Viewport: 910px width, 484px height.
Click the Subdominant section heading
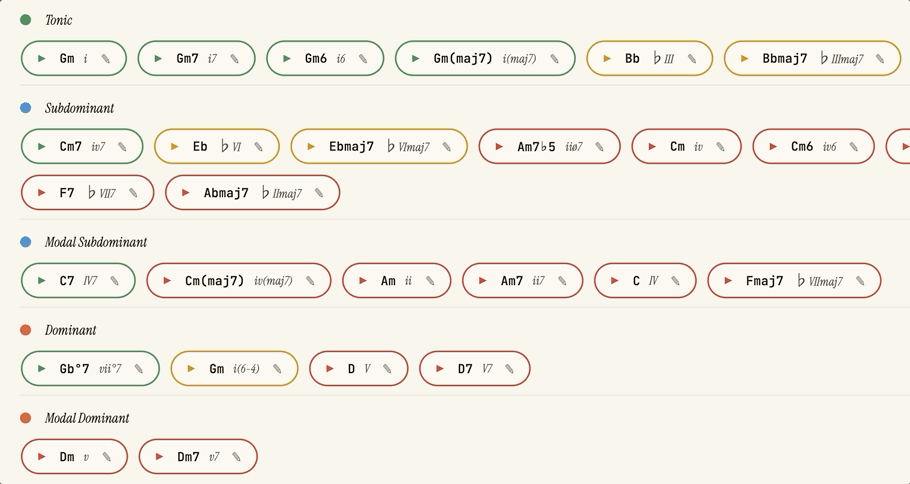[x=80, y=108]
